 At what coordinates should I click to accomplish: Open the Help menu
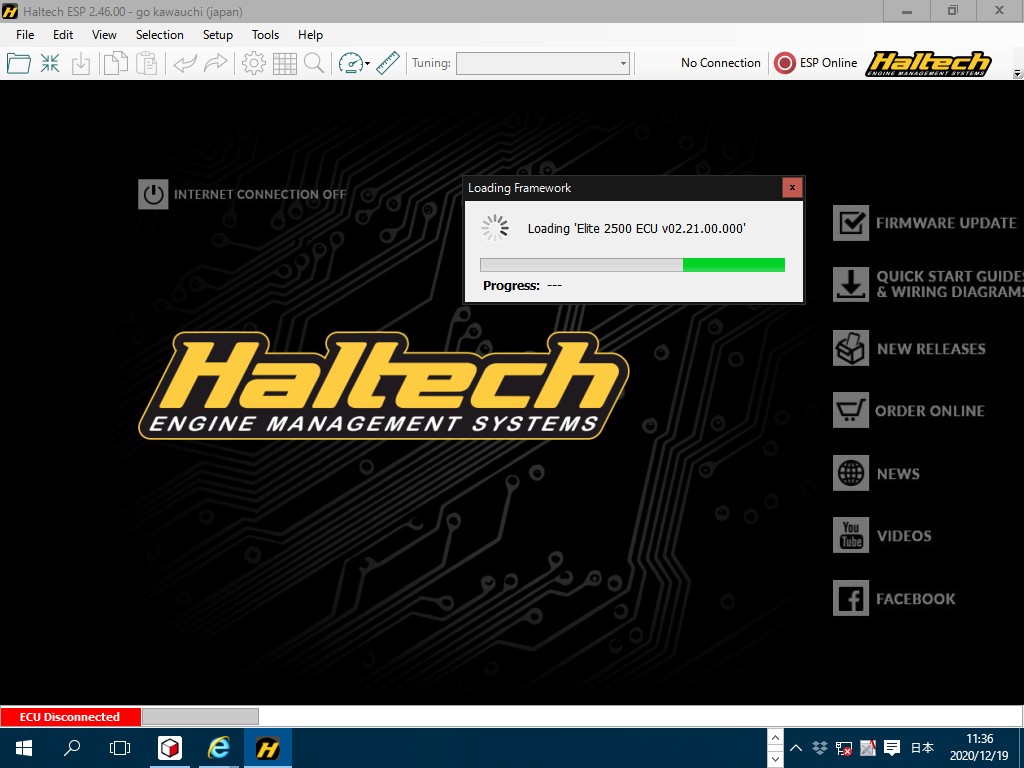point(310,35)
